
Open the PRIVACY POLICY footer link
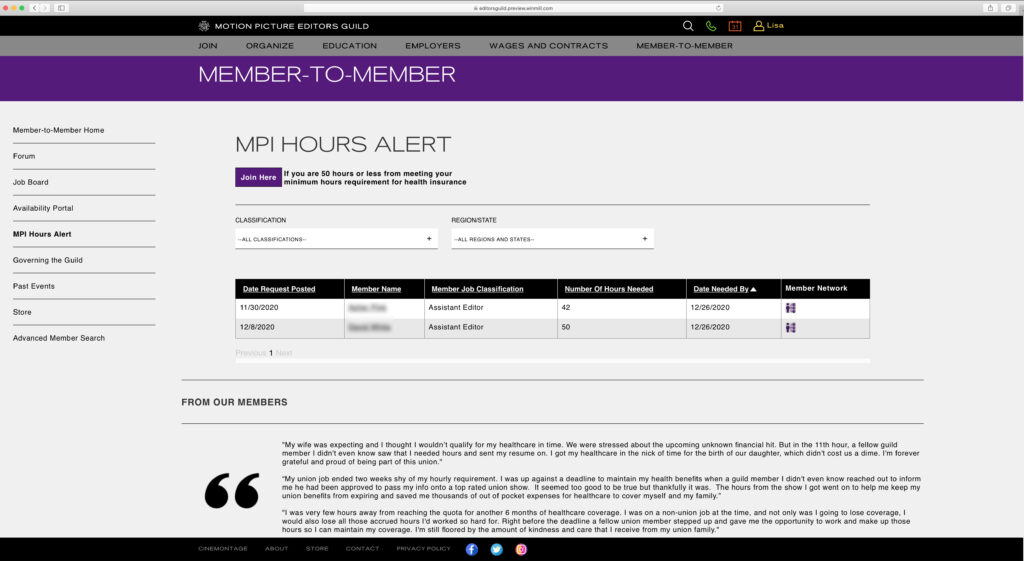click(x=424, y=549)
